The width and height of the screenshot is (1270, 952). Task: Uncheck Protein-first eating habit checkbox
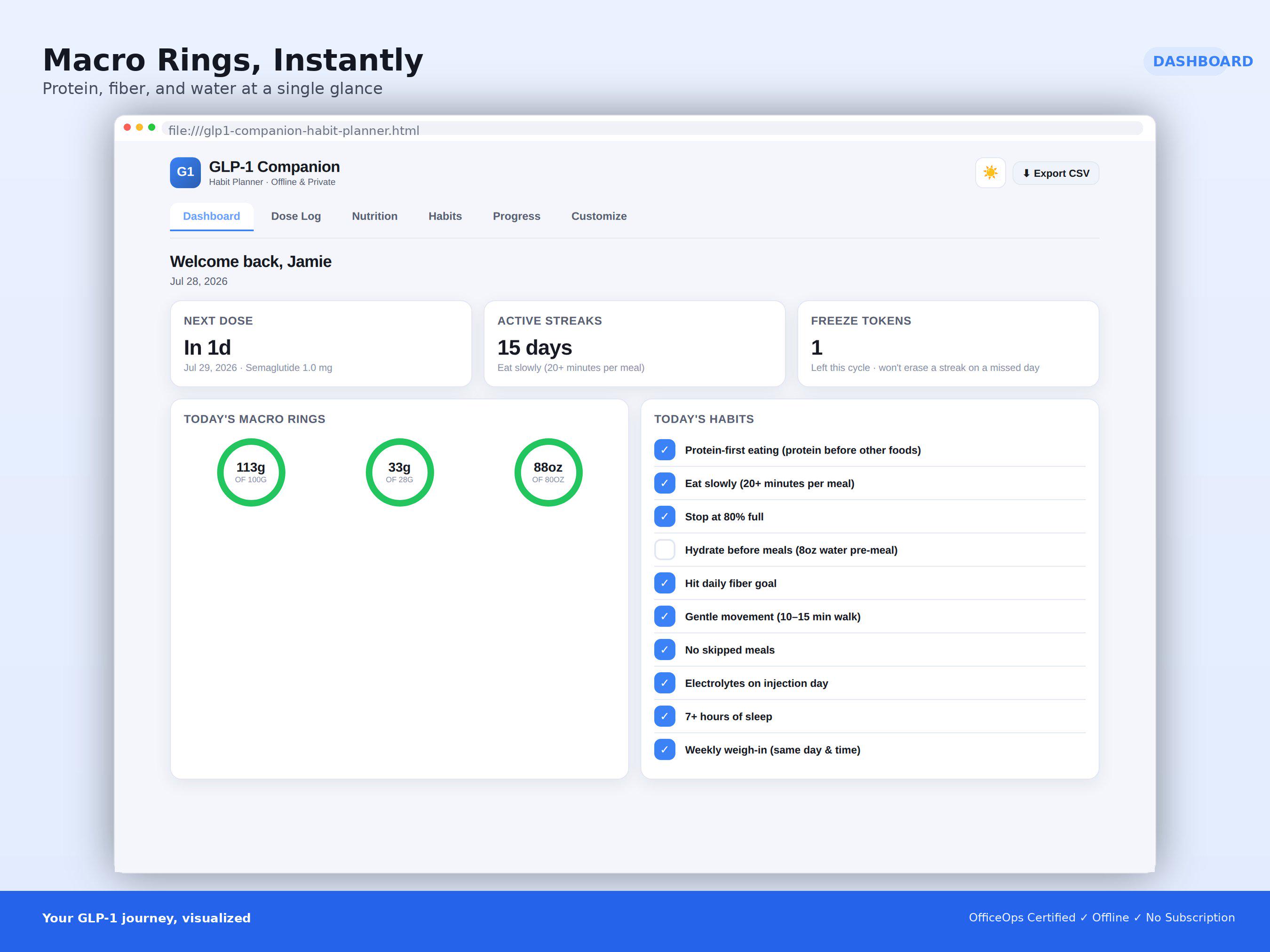[664, 450]
